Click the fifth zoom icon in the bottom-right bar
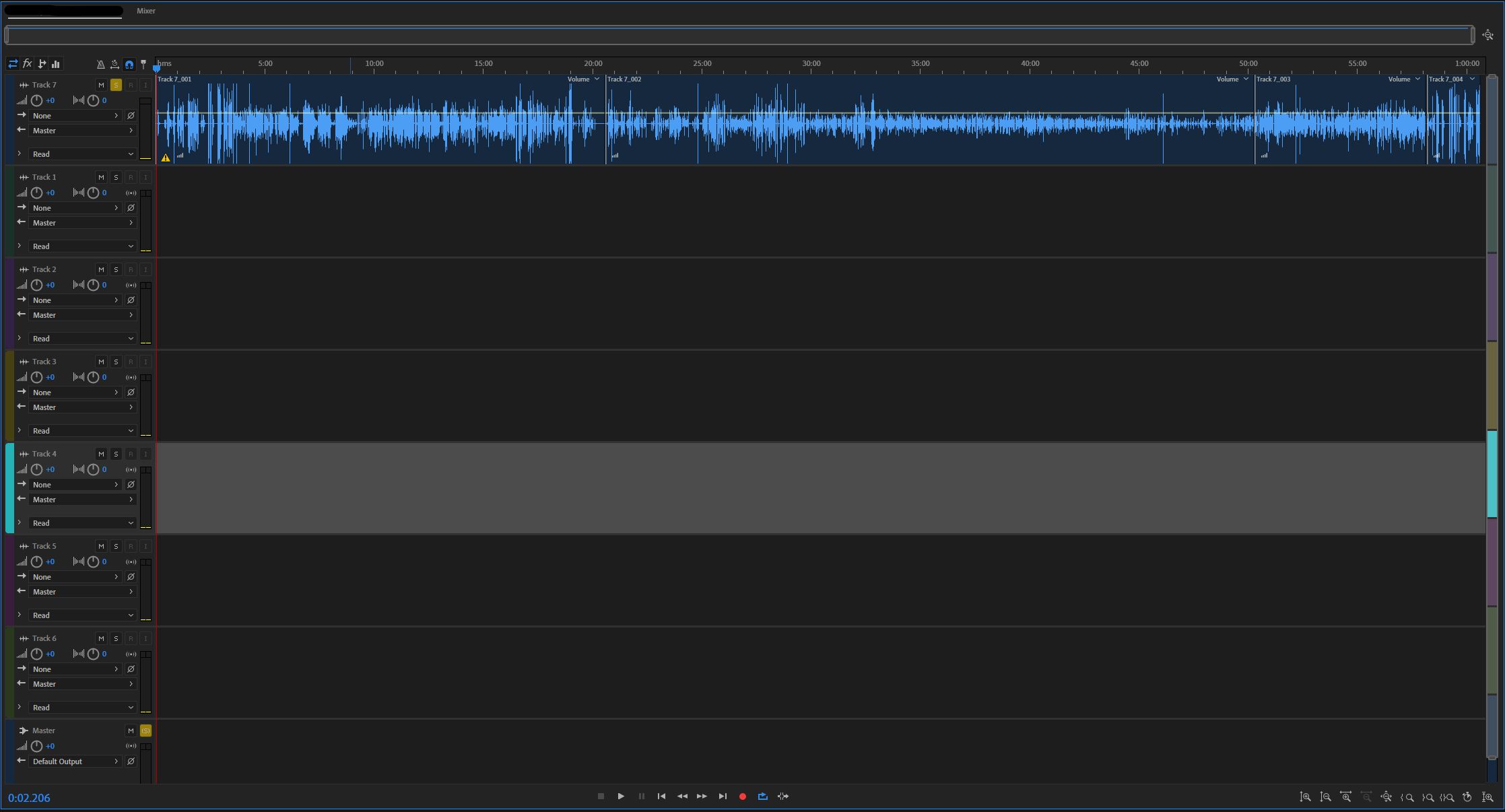This screenshot has width=1505, height=812. pyautogui.click(x=1386, y=797)
